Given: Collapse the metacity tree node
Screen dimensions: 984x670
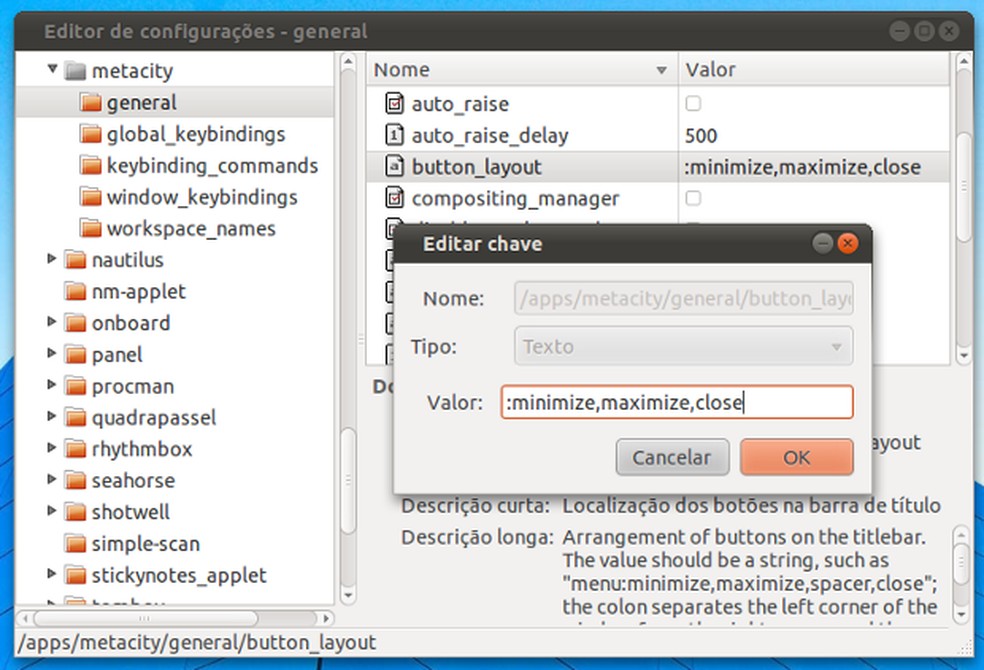Looking at the screenshot, I should [53, 68].
